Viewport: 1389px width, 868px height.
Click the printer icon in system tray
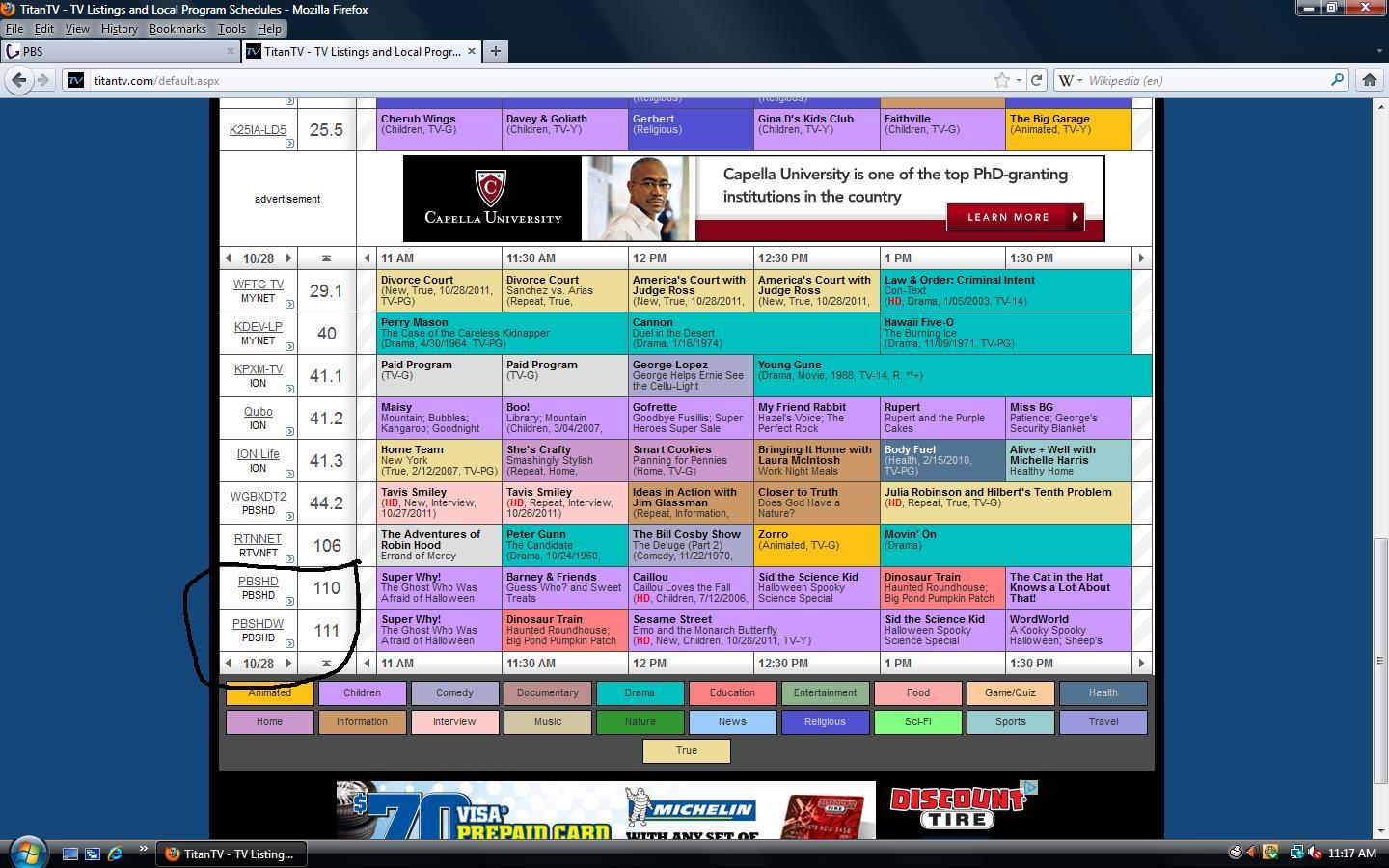(1236, 853)
